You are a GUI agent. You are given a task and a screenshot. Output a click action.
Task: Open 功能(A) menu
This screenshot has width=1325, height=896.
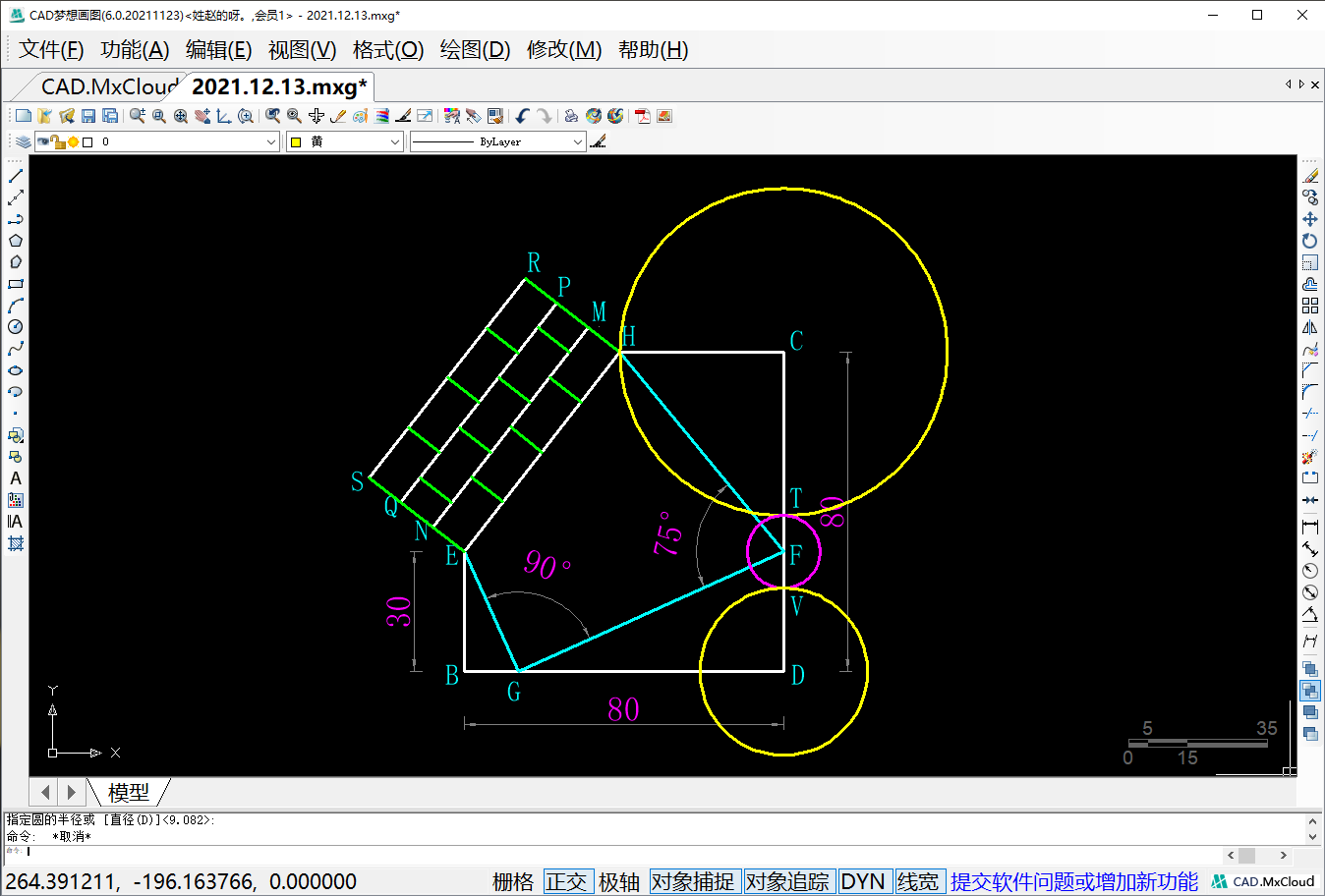[x=135, y=49]
